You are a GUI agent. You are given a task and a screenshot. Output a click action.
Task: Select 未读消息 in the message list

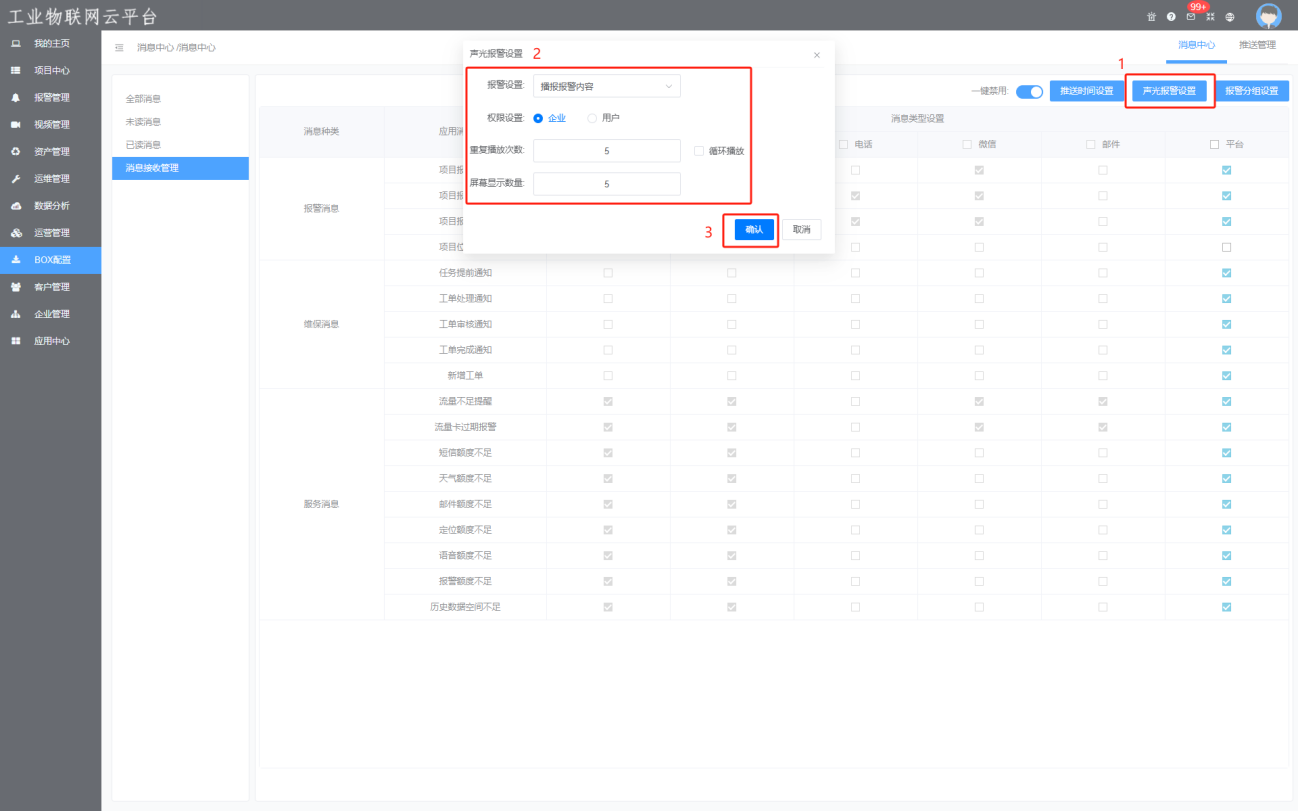[x=143, y=122]
